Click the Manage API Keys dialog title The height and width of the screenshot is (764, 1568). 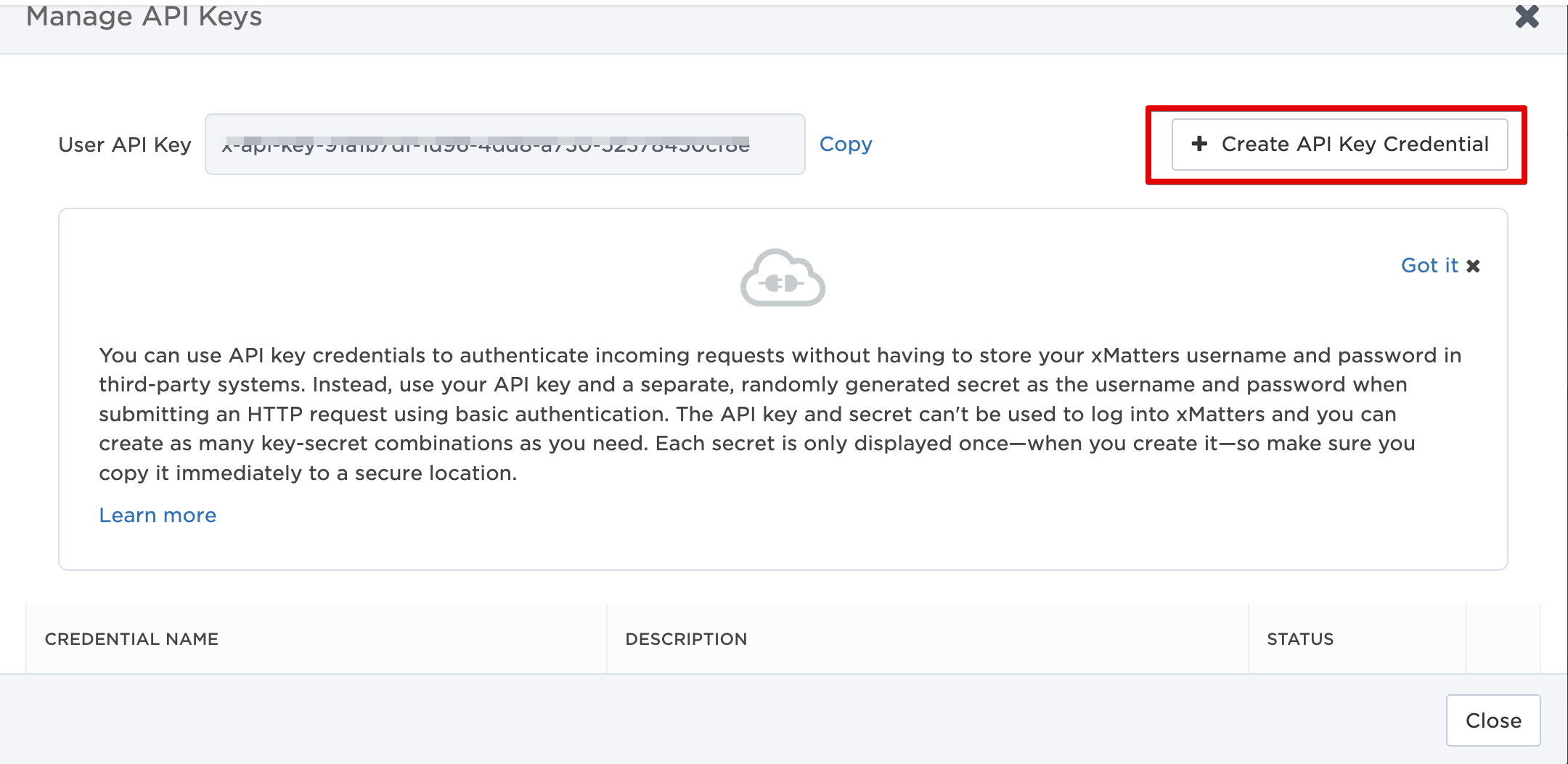(x=144, y=16)
